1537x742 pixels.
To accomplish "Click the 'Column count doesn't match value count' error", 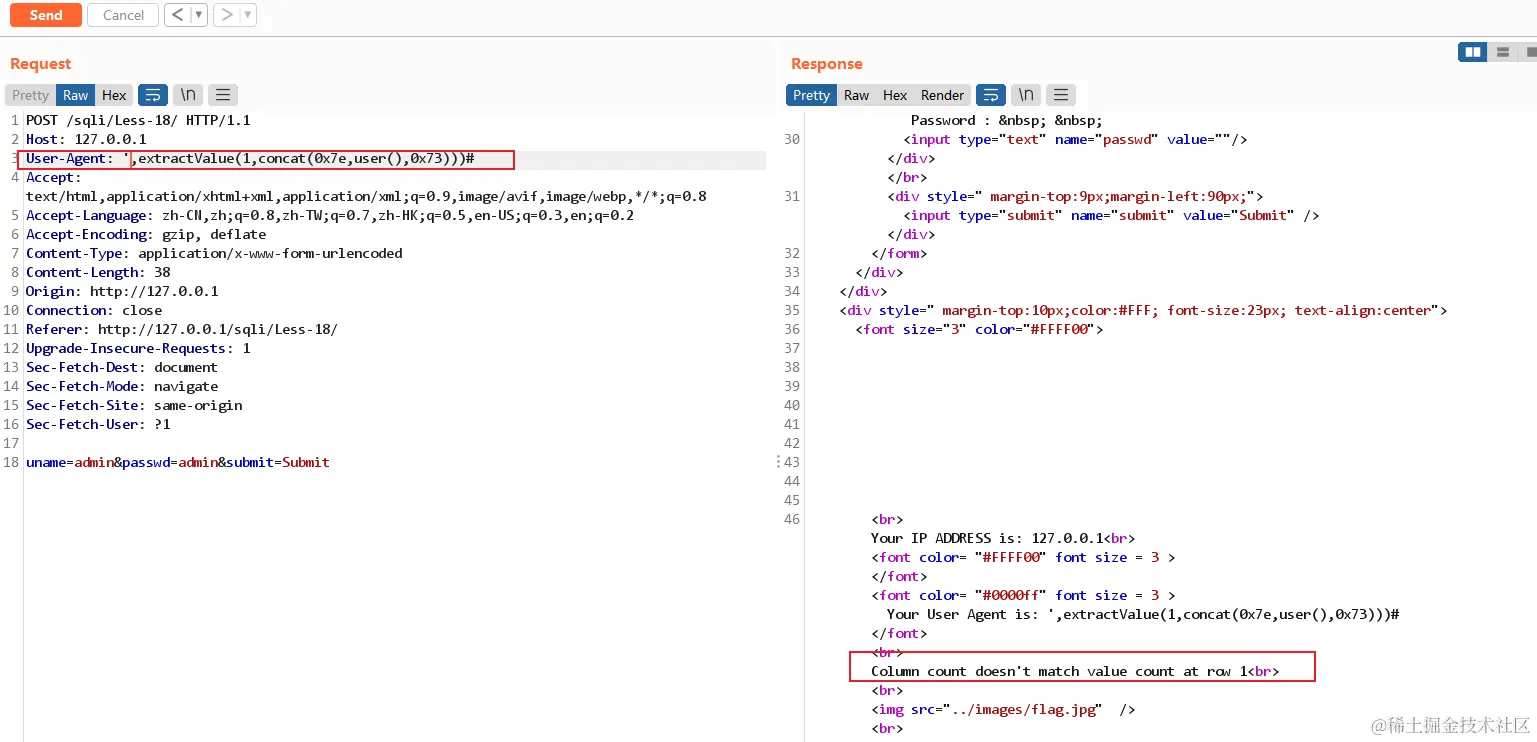I will (x=1075, y=671).
